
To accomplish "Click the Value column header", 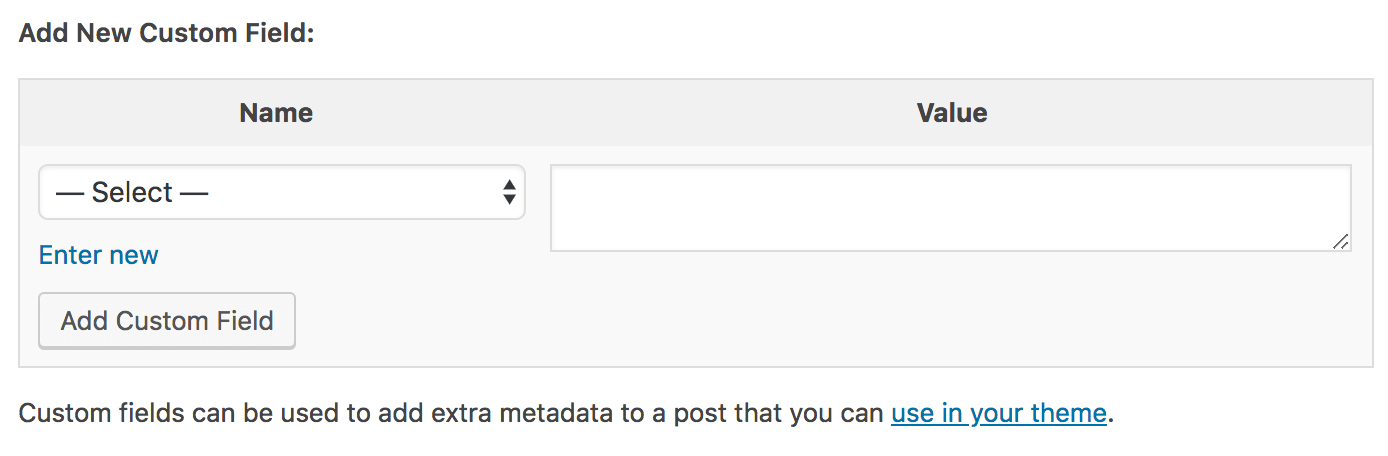I will tap(951, 113).
